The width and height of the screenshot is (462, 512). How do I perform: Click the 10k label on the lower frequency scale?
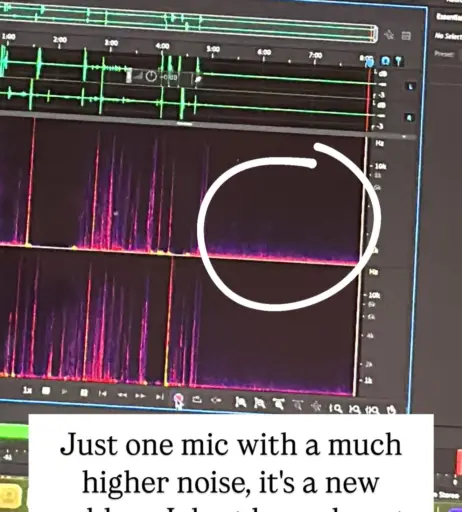point(374,295)
